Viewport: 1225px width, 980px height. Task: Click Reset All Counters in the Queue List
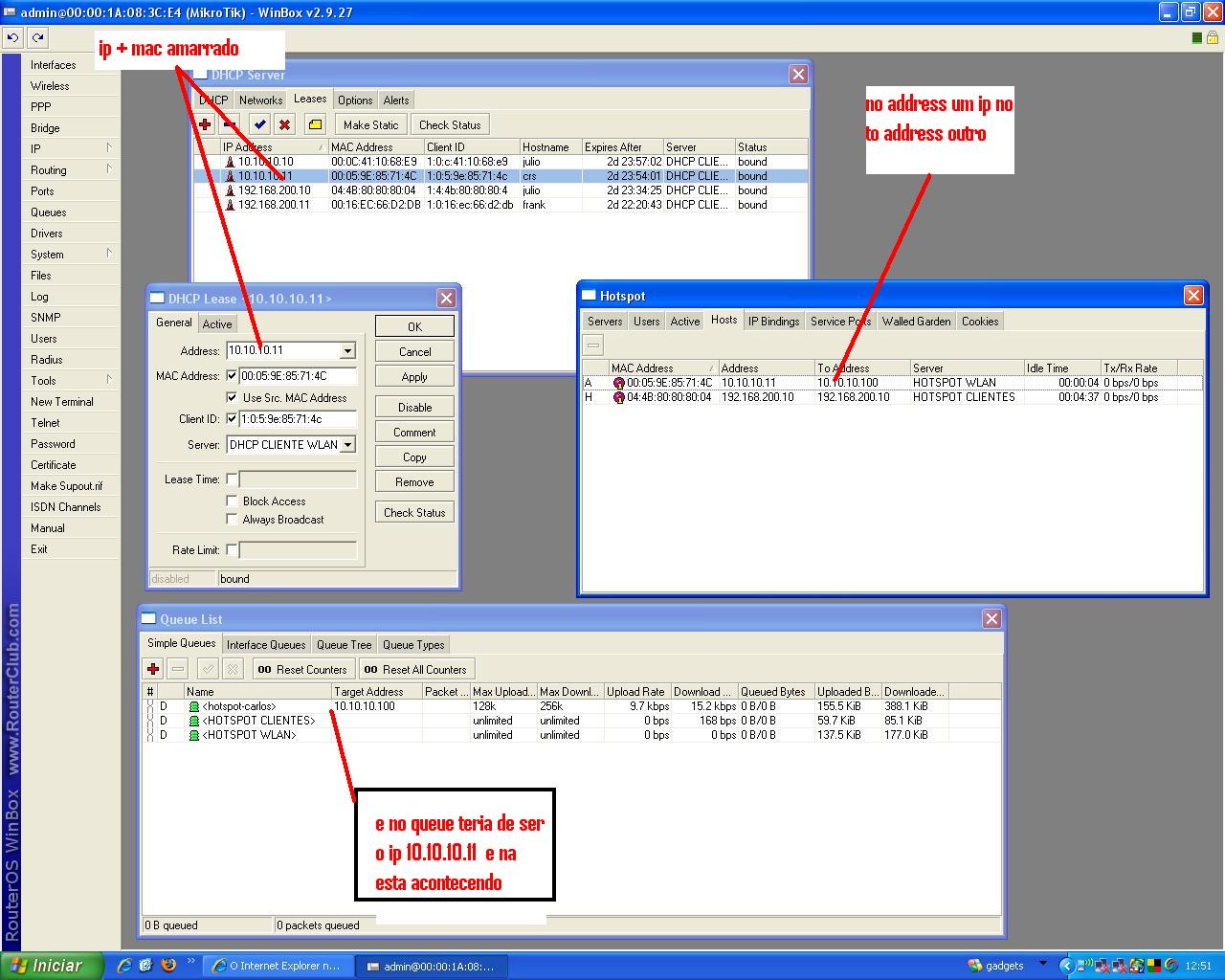point(415,669)
